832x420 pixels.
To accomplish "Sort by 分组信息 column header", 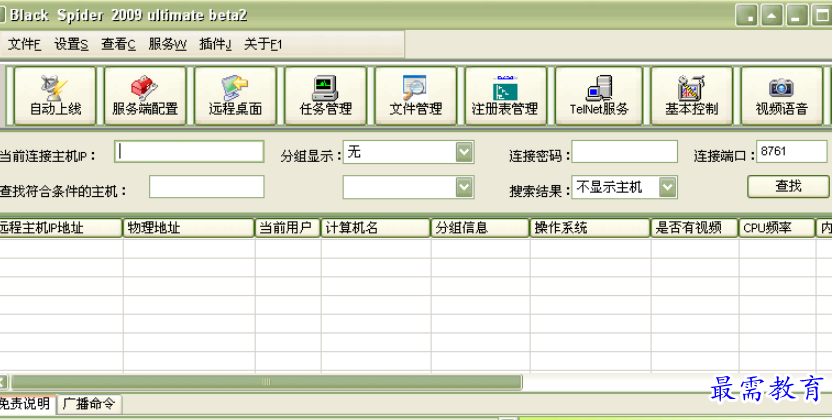I will point(480,228).
